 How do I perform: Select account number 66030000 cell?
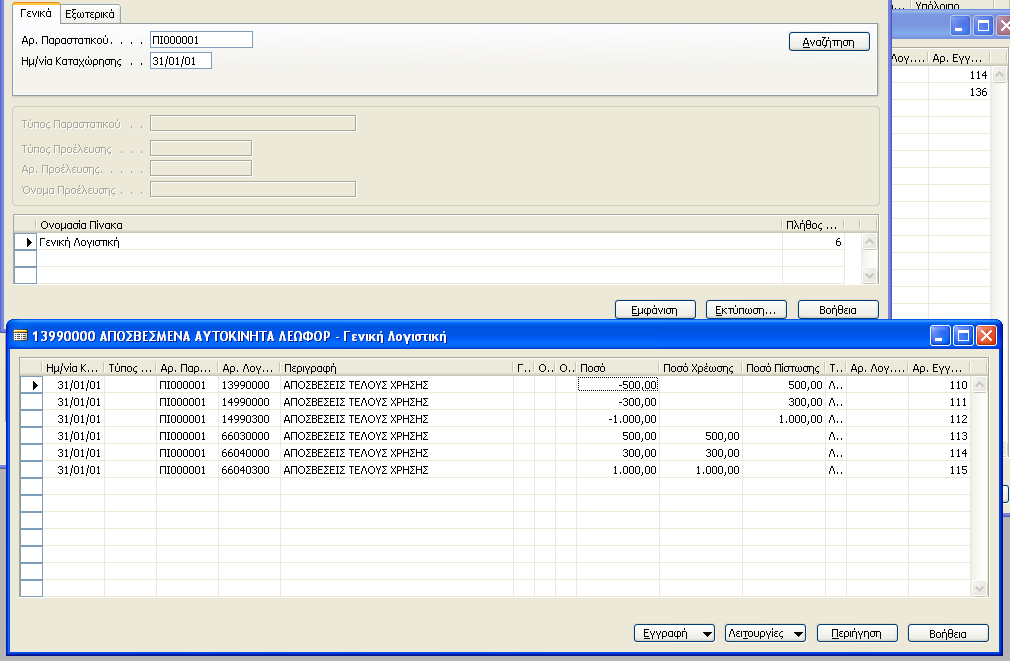(249, 436)
